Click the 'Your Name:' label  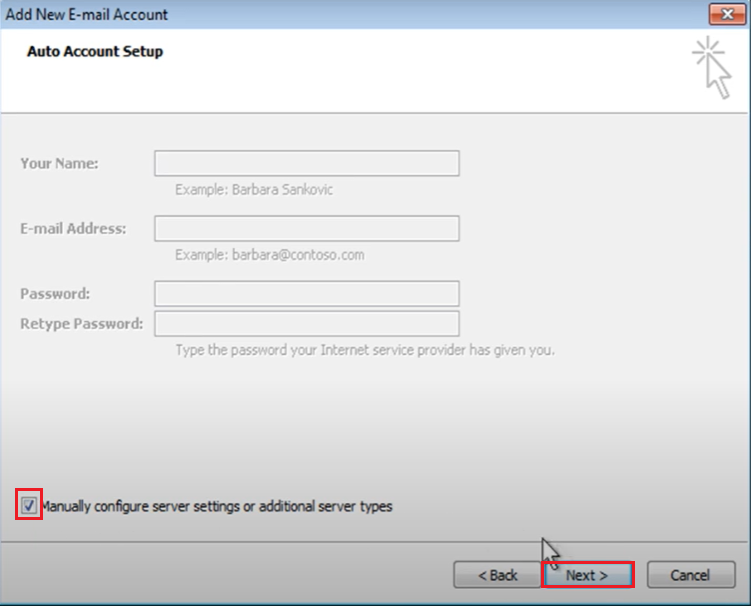pyautogui.click(x=59, y=163)
